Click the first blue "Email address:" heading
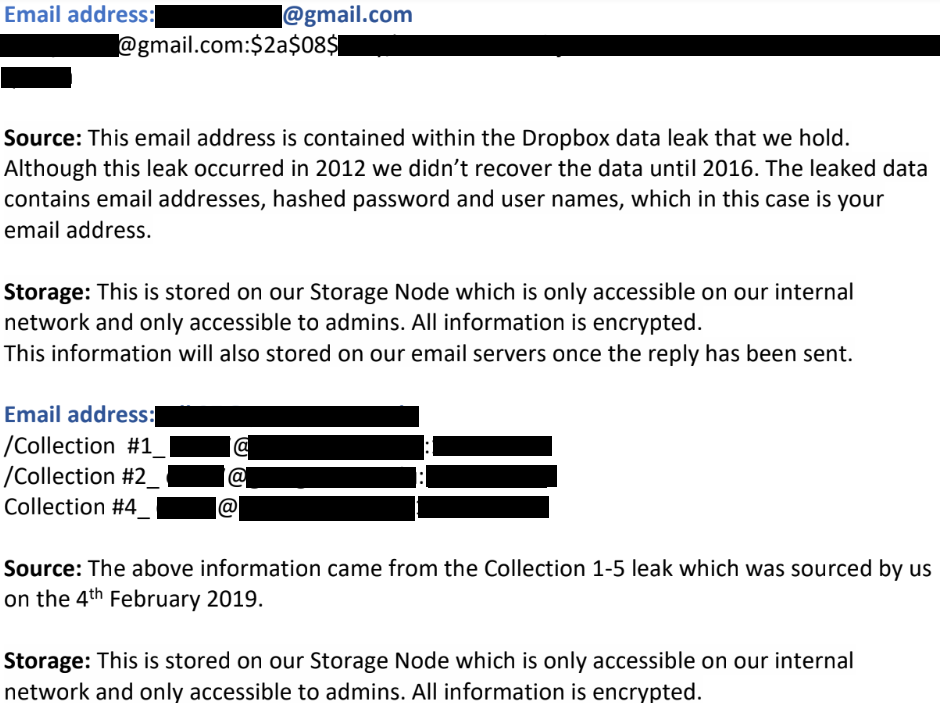940x703 pixels. 80,15
